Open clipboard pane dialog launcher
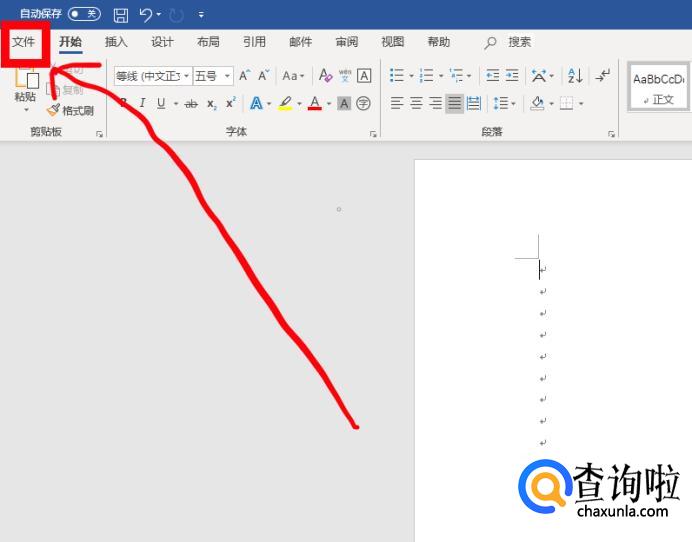Viewport: 692px width, 542px height. point(99,134)
